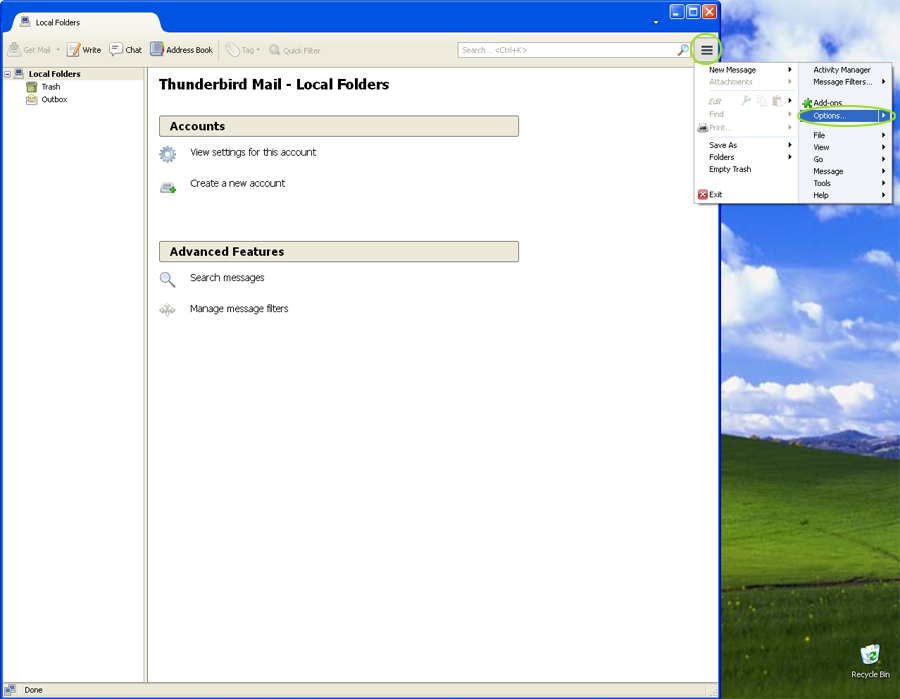The height and width of the screenshot is (699, 900).
Task: Open the Save As submenu
Action: 746,145
